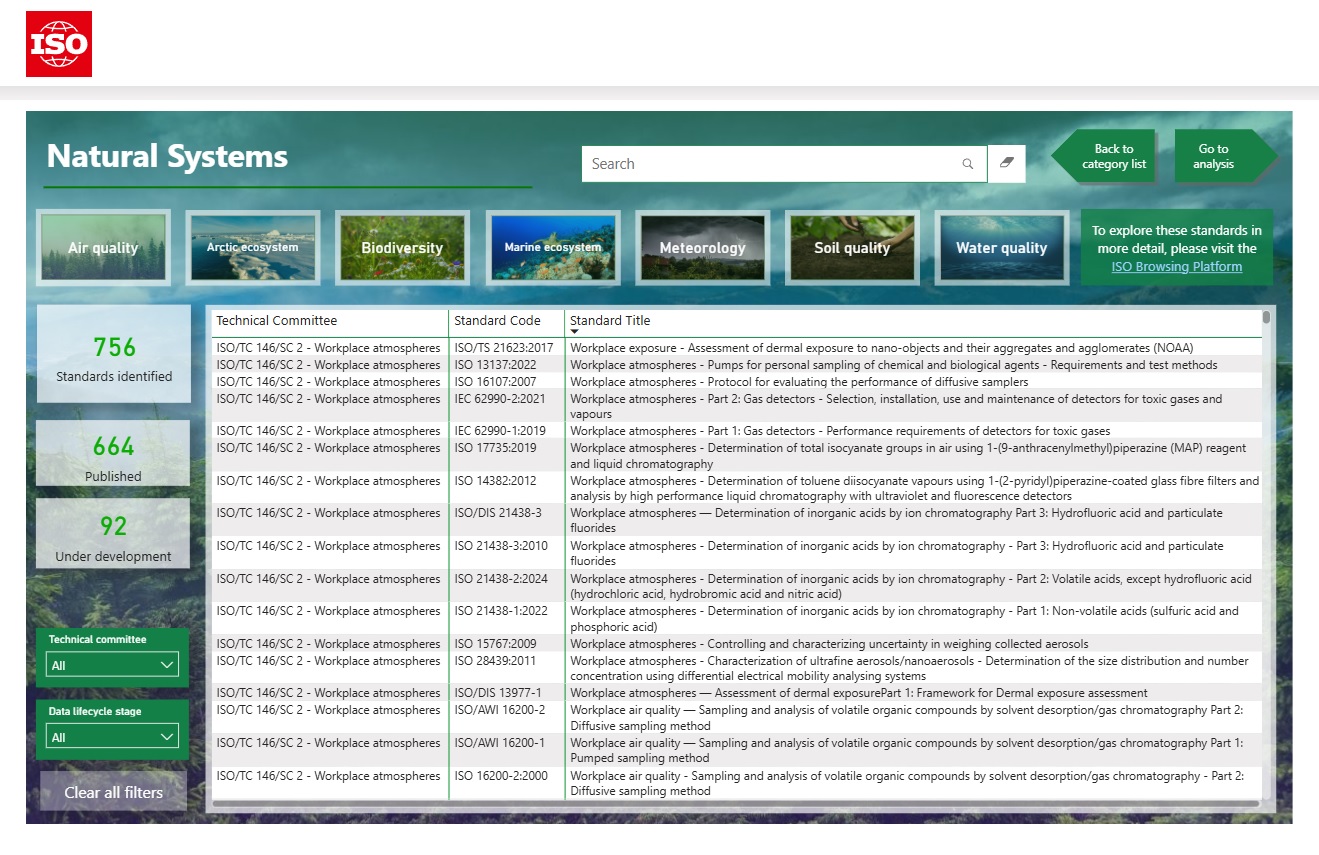Click the eraser clear-search icon
Image resolution: width=1319 pixels, height=855 pixels.
click(x=1007, y=163)
